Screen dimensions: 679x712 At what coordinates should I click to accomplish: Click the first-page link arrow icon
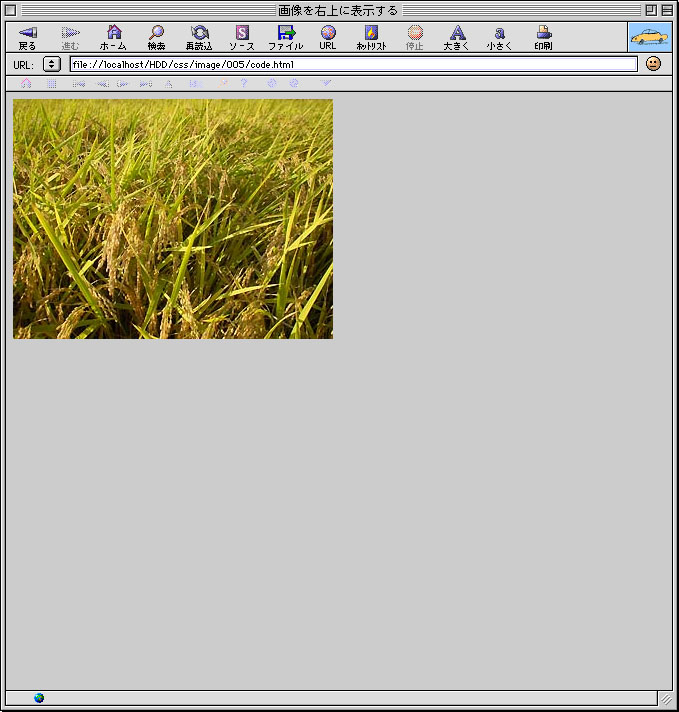pyautogui.click(x=79, y=84)
